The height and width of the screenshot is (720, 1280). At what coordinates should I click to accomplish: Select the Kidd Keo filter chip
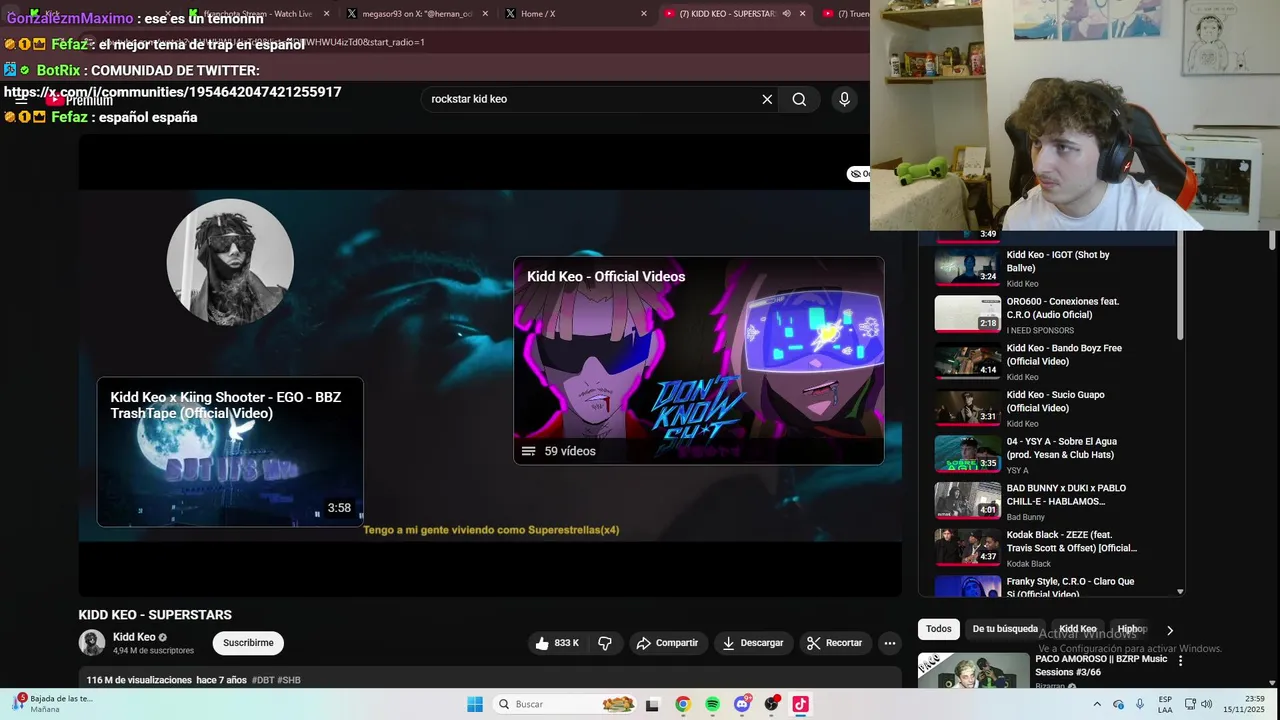1078,629
